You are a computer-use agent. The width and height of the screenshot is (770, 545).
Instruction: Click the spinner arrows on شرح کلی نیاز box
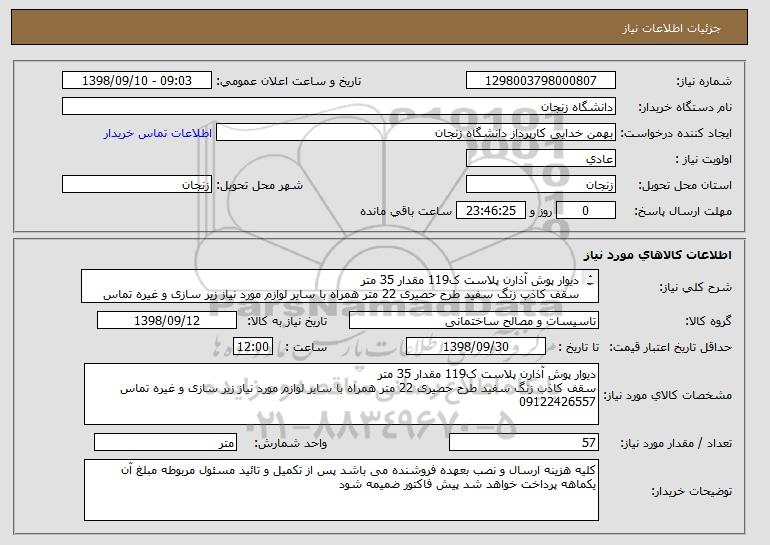click(591, 280)
